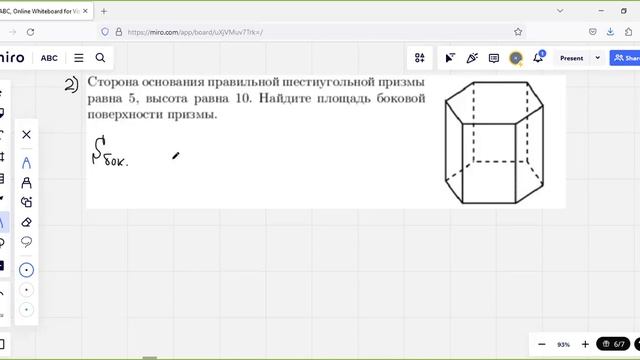Close the pen tool sub-panel
The height and width of the screenshot is (360, 640).
click(27, 134)
